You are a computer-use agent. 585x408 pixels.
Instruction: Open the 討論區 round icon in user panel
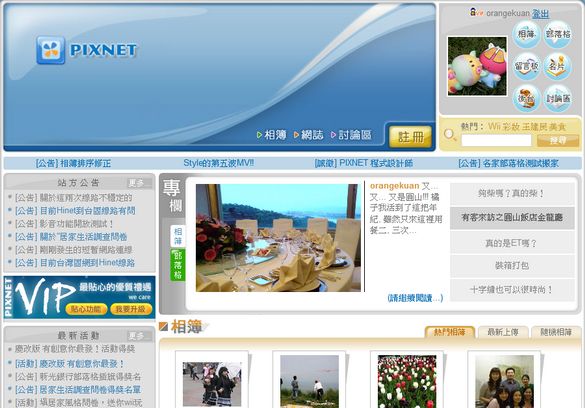click(558, 98)
